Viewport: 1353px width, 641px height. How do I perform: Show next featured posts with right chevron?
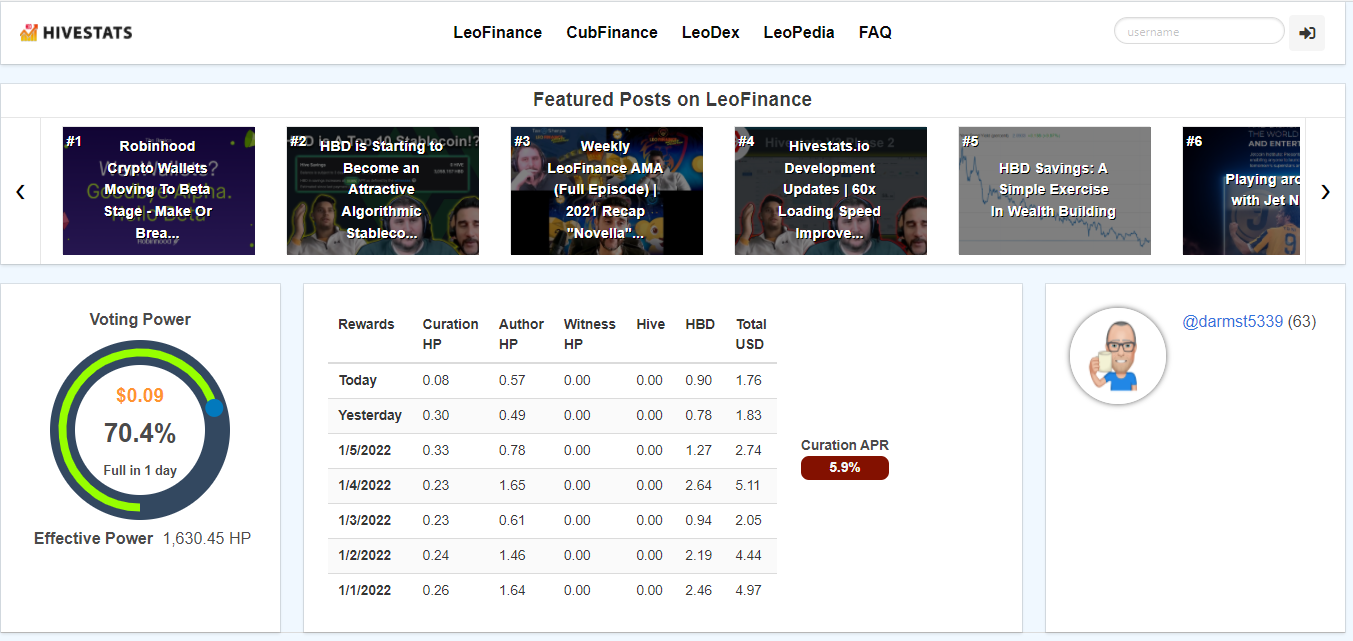1325,191
